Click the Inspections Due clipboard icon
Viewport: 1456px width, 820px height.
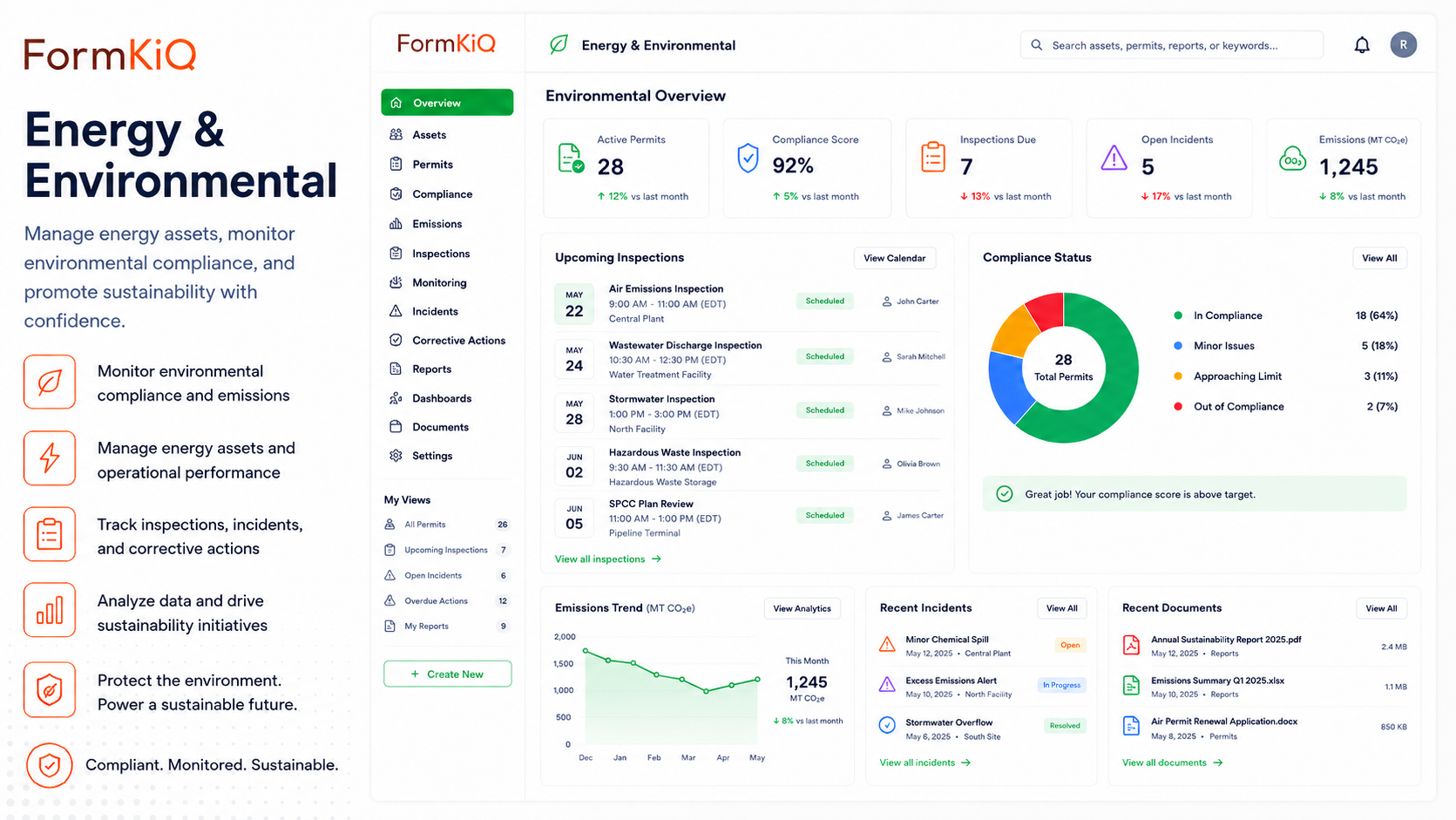point(933,157)
